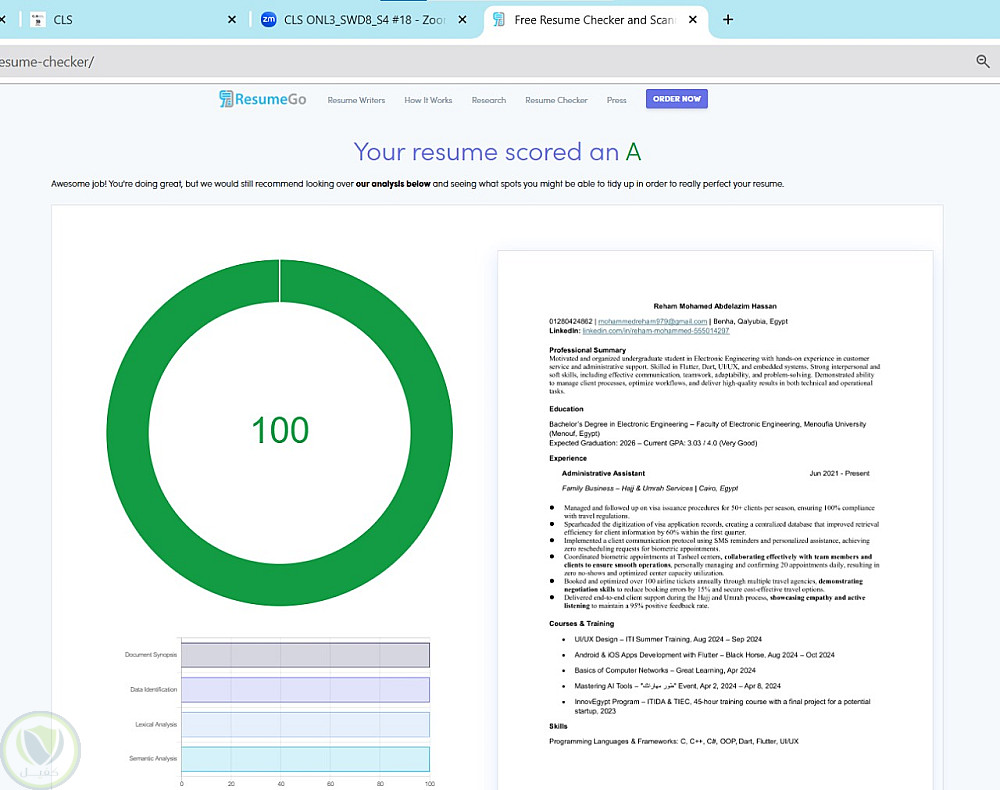Click the 'Data Identification' chart label
Viewport: 1000px width, 790px height.
tap(154, 689)
